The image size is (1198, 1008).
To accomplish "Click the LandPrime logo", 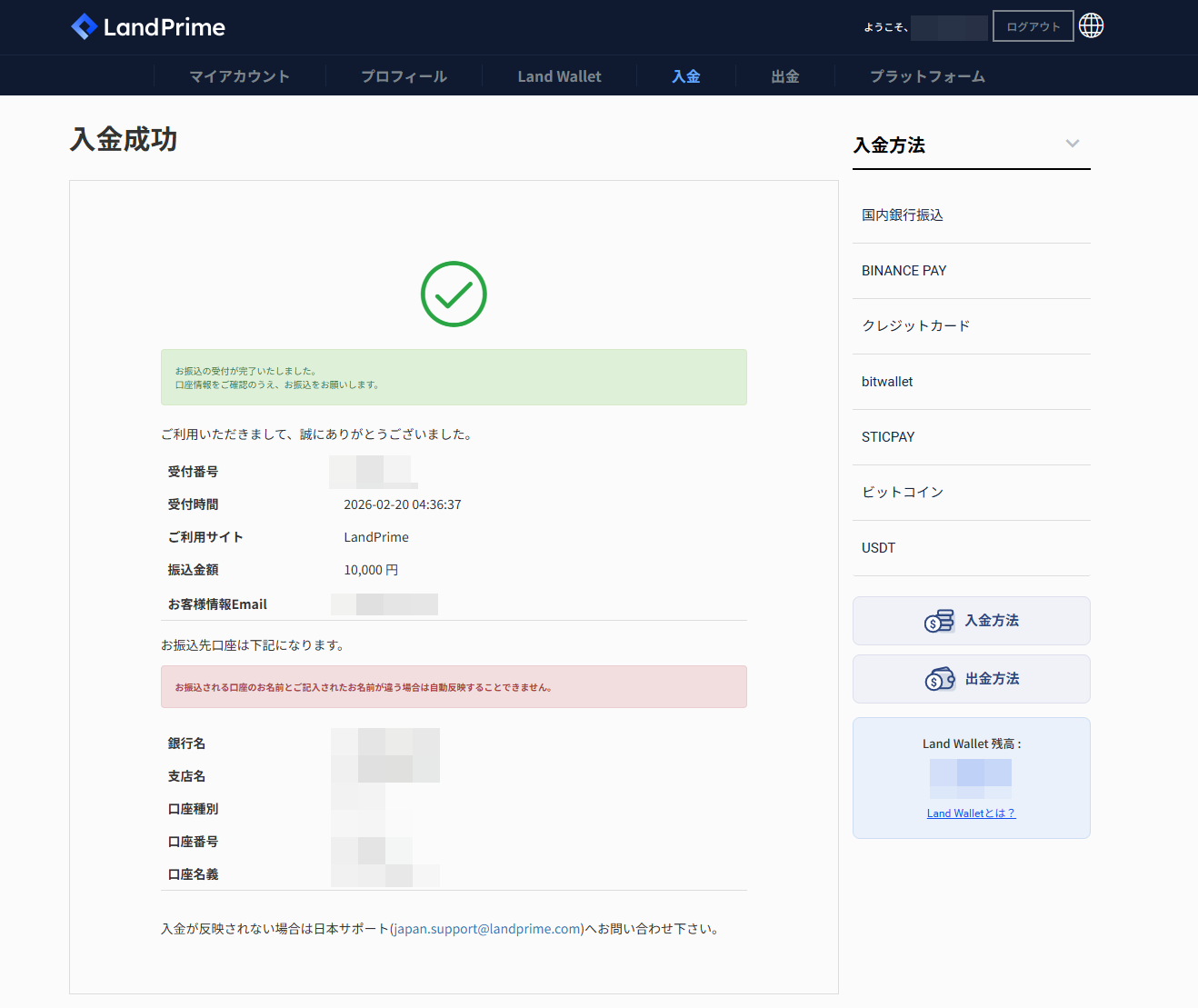I will 148,27.
